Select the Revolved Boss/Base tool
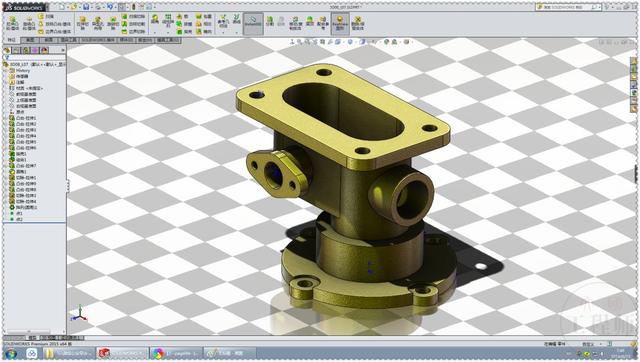640x362 pixels. coord(29,24)
